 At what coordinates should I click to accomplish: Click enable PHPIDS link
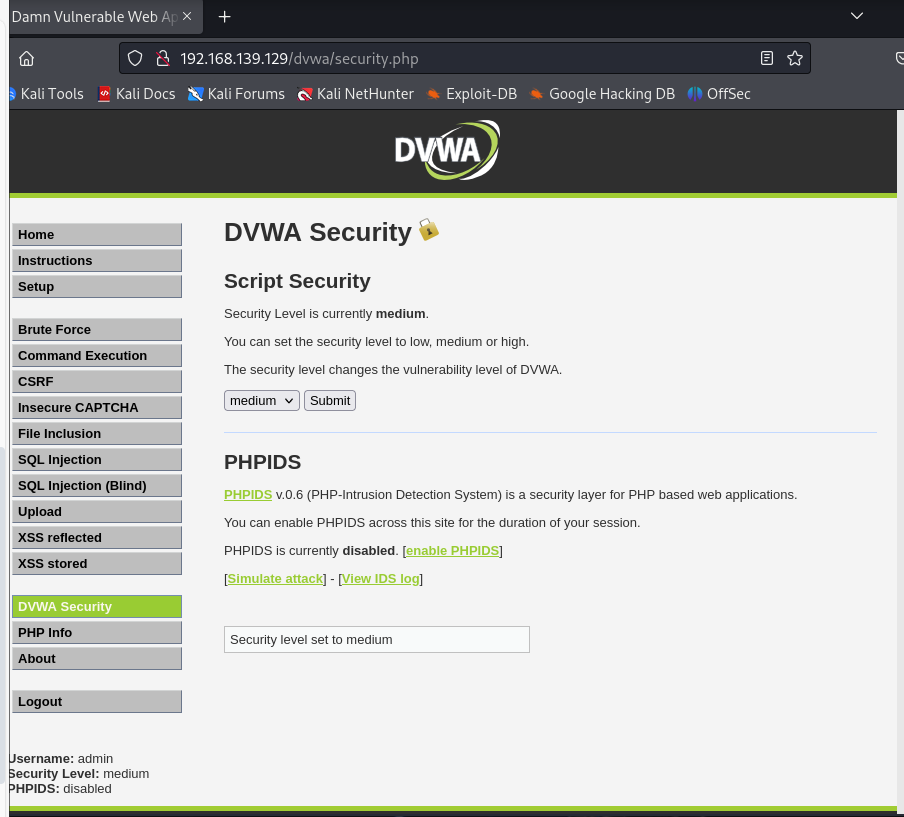pyautogui.click(x=453, y=551)
